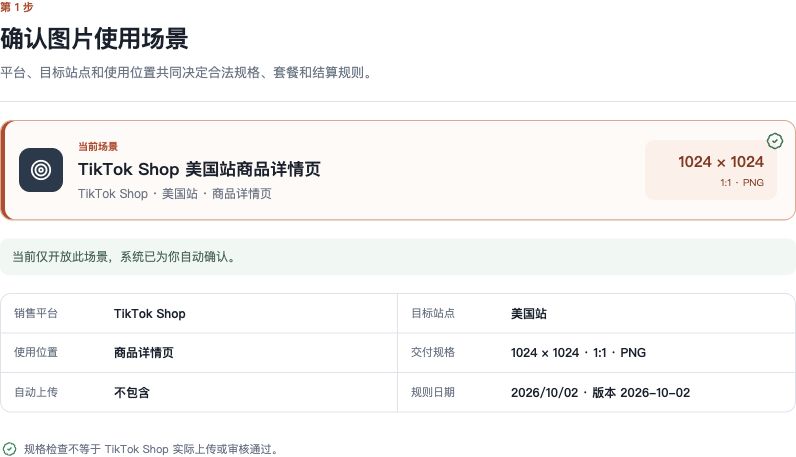The height and width of the screenshot is (457, 796).
Task: Click the '第 1 步' step label
Action: click(17, 7)
